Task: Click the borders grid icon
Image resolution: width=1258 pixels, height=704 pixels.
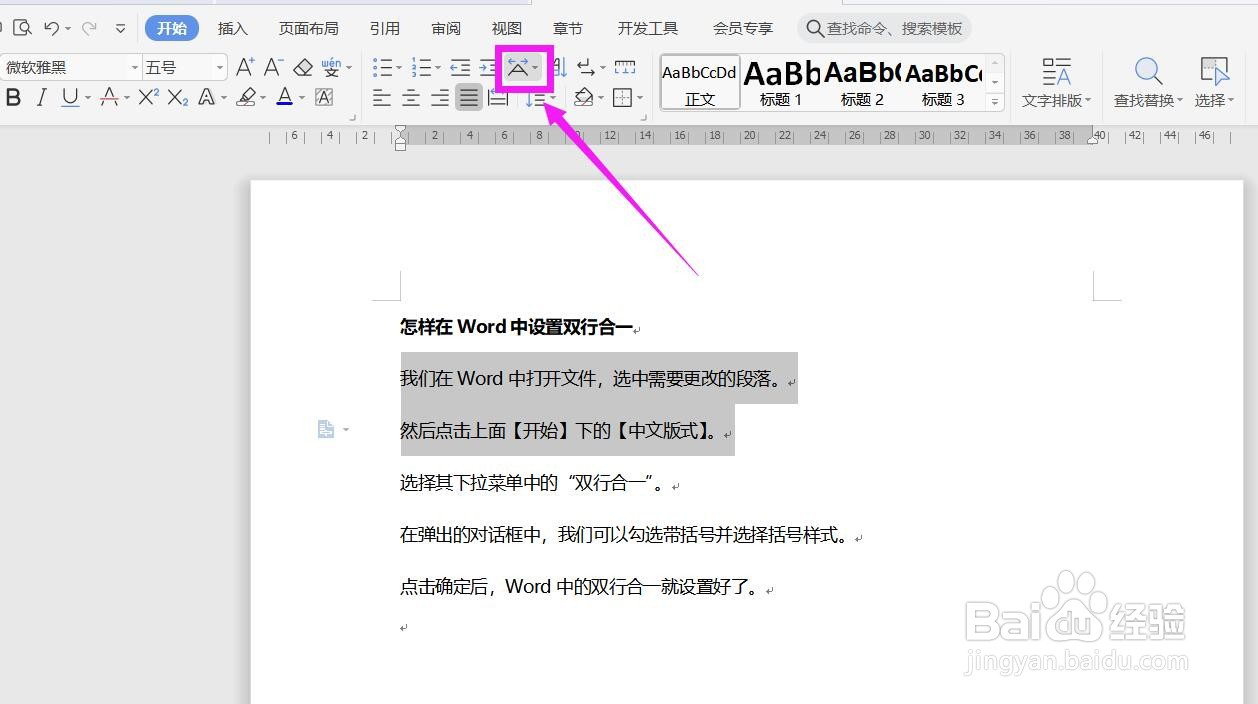Action: 622,97
